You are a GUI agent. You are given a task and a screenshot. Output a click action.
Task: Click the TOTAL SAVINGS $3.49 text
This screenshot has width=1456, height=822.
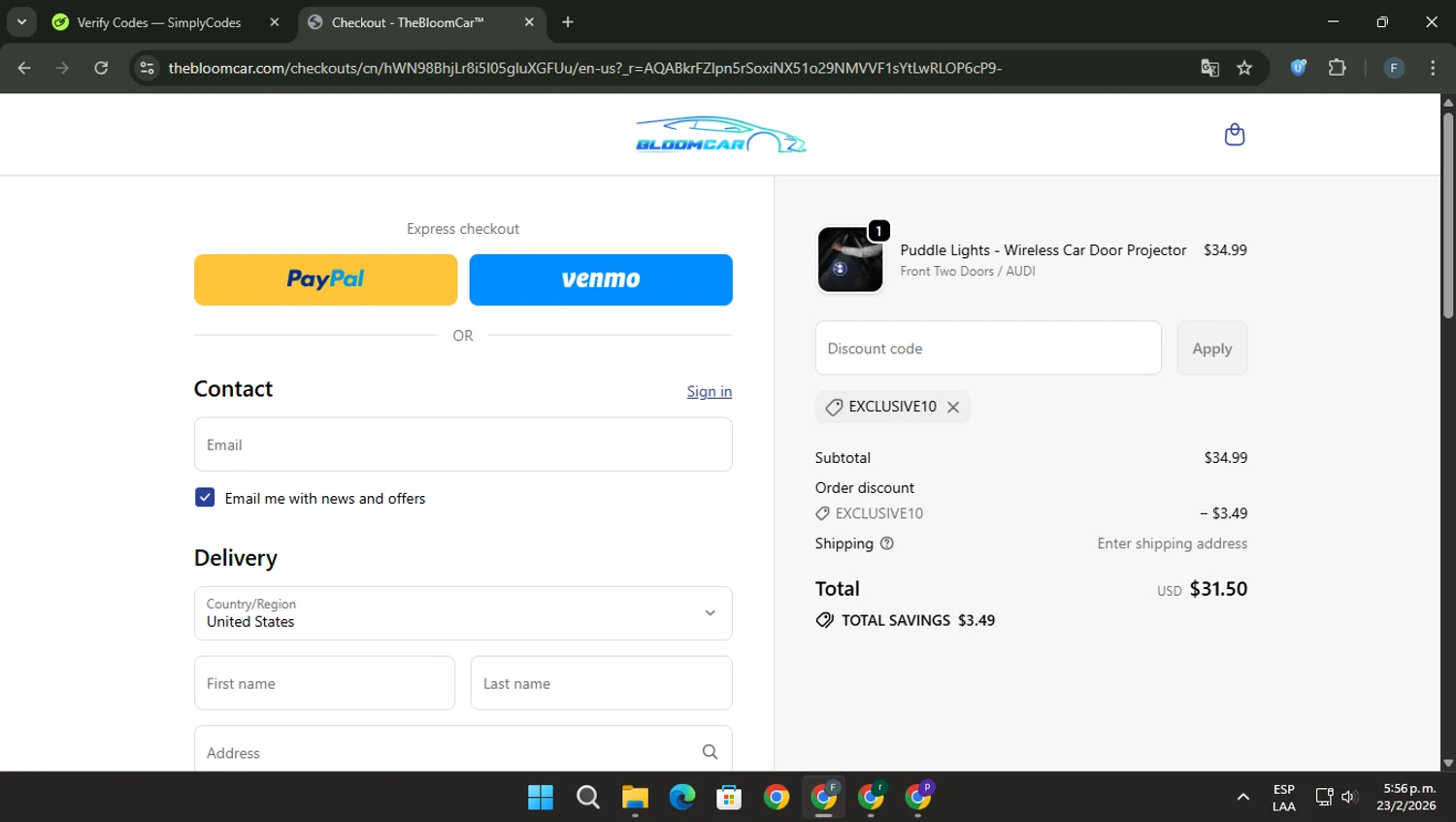coord(917,620)
